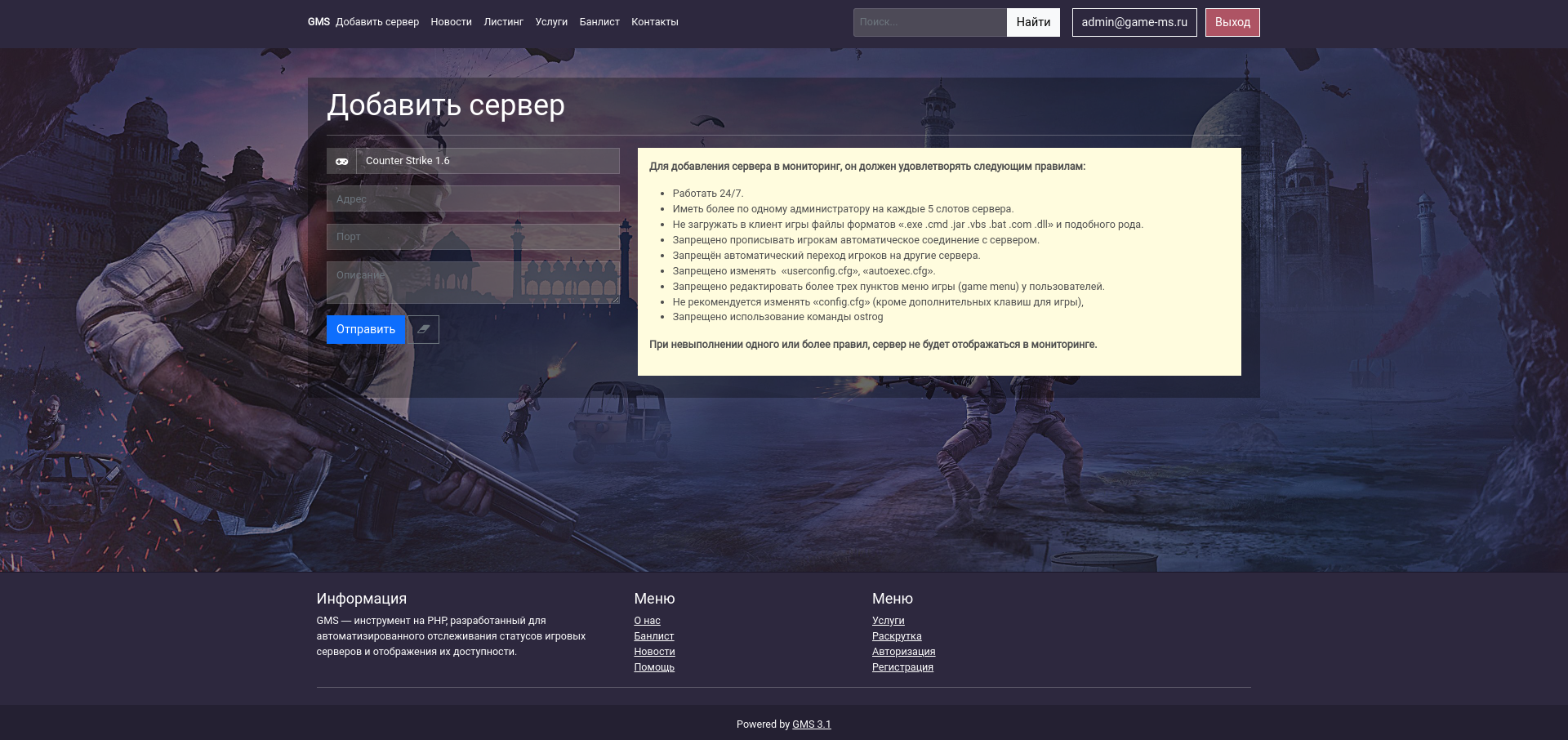
Task: Open the Регистрация footer link
Action: coord(902,667)
